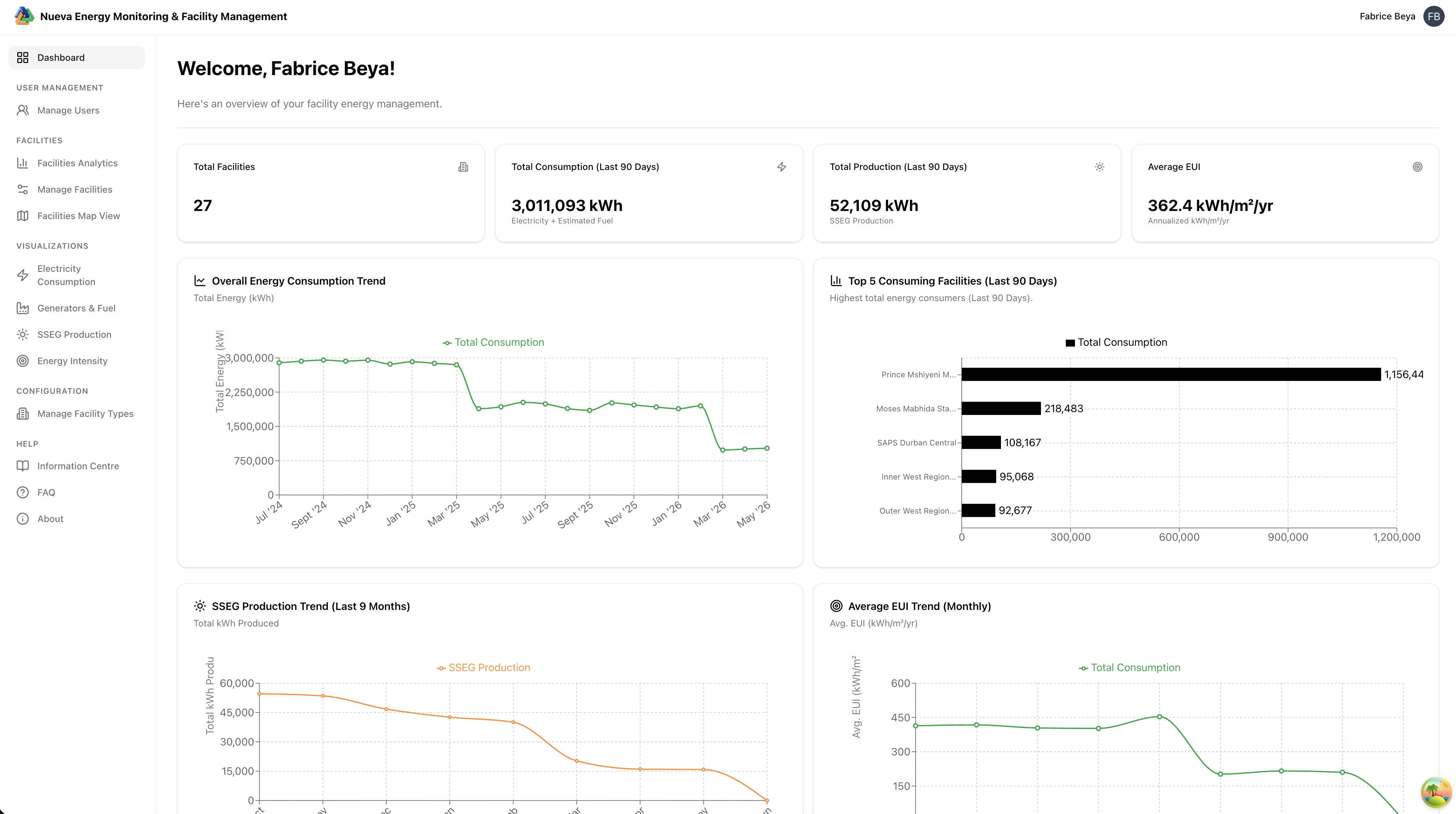Click the Outer West Region bar
Screen dimensions: 1456x814
coord(978,510)
